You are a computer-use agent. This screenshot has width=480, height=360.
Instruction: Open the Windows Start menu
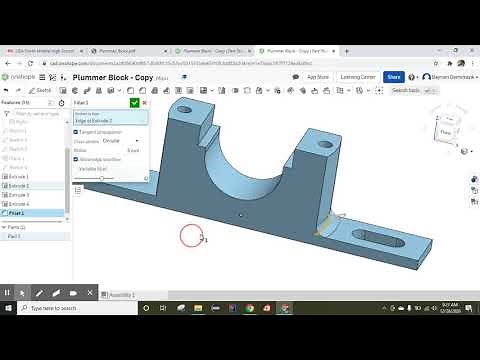pyautogui.click(x=8, y=308)
